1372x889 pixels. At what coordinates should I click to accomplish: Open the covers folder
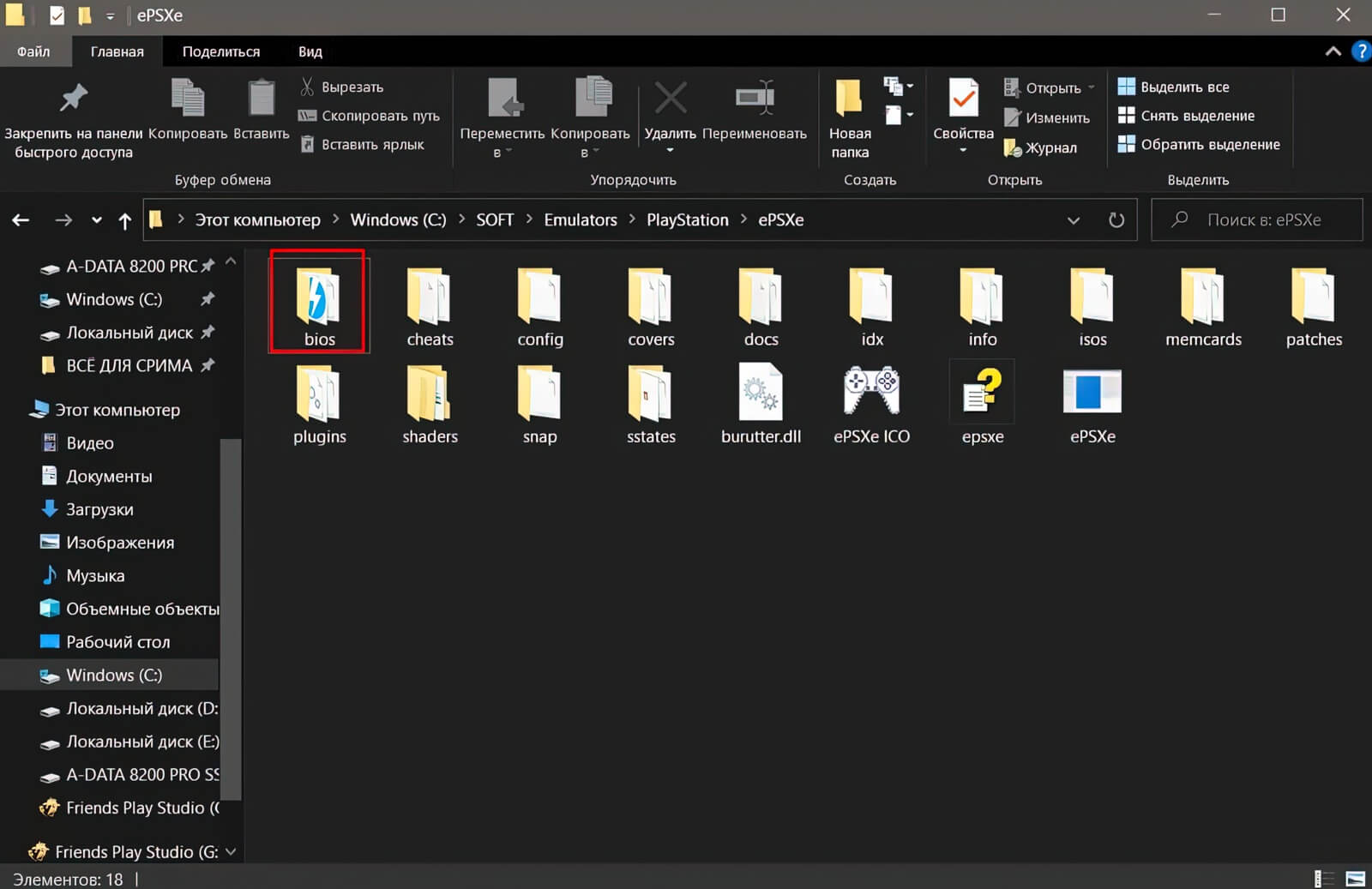coord(651,307)
